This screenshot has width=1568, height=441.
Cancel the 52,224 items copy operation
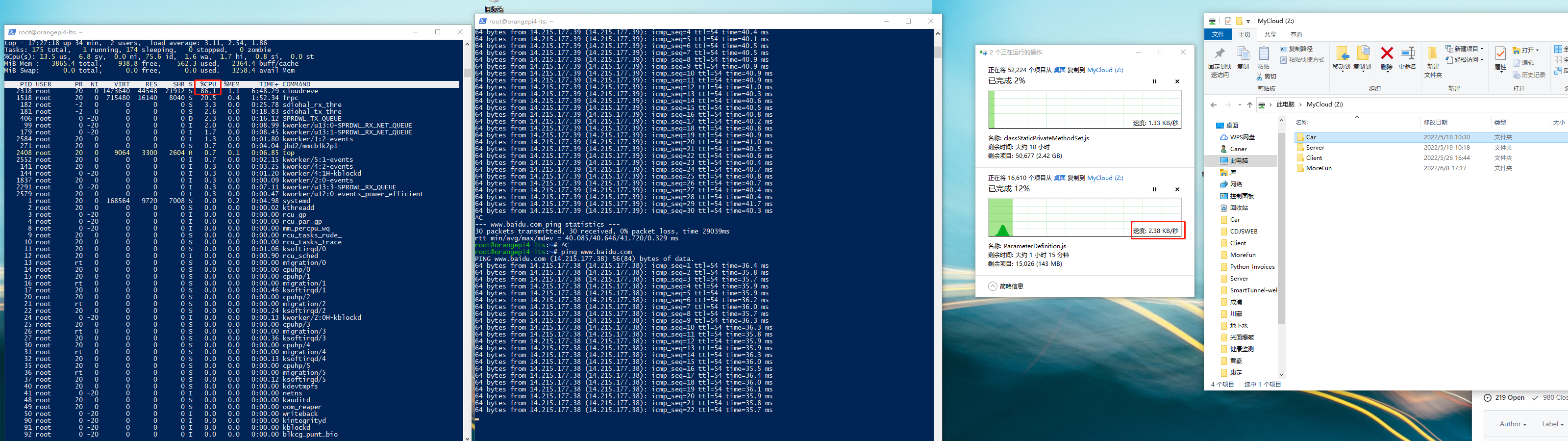tap(1177, 81)
